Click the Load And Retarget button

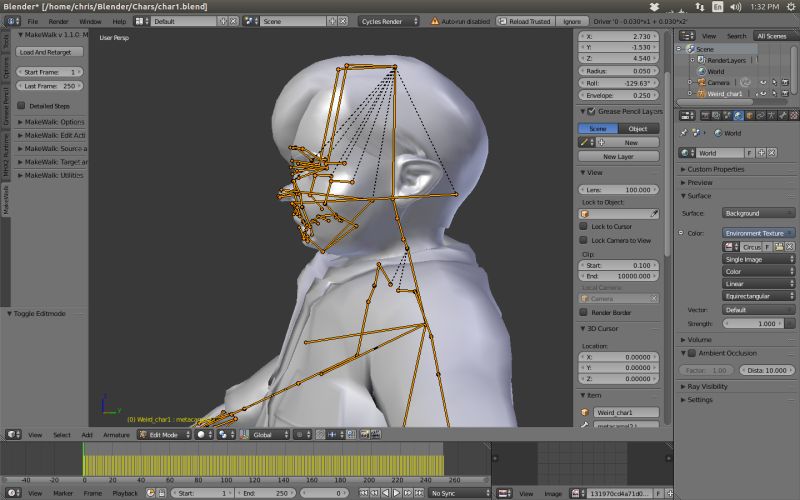(49, 52)
